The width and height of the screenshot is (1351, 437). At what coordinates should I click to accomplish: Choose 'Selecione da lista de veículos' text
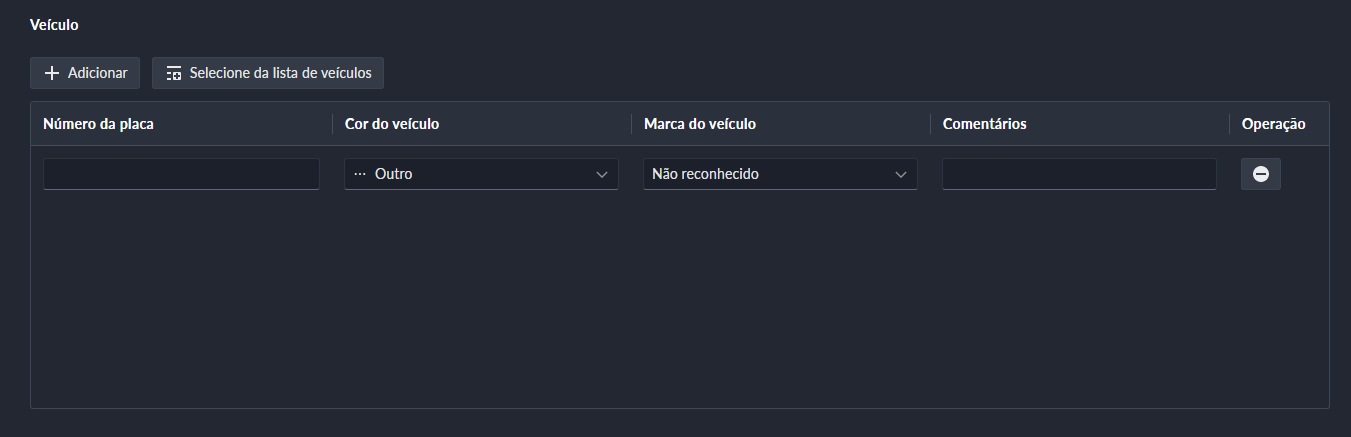[x=280, y=73]
